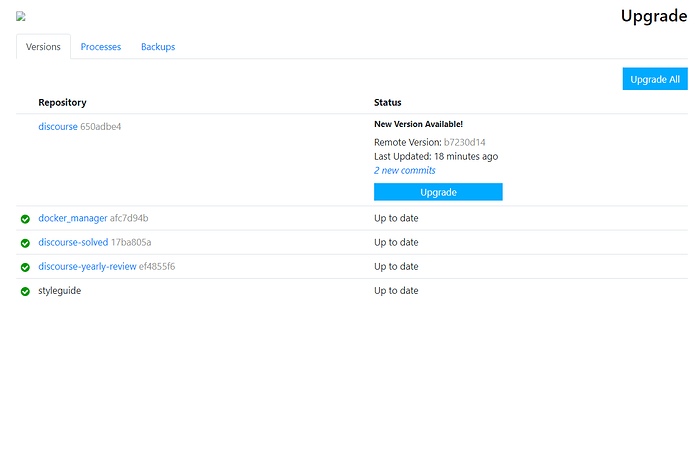The width and height of the screenshot is (690, 469).
Task: Open the discourse-solved repository link
Action: [x=73, y=242]
